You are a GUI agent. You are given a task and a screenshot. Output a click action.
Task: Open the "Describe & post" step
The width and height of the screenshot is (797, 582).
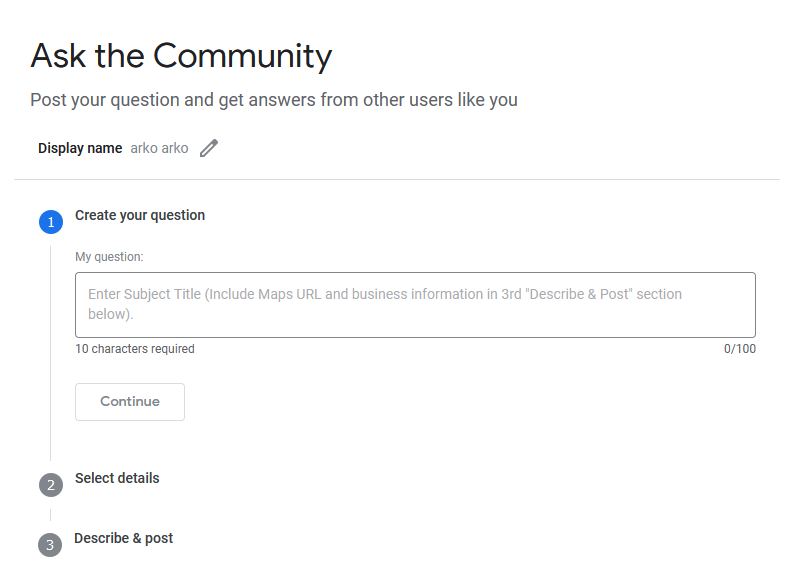[x=124, y=538]
